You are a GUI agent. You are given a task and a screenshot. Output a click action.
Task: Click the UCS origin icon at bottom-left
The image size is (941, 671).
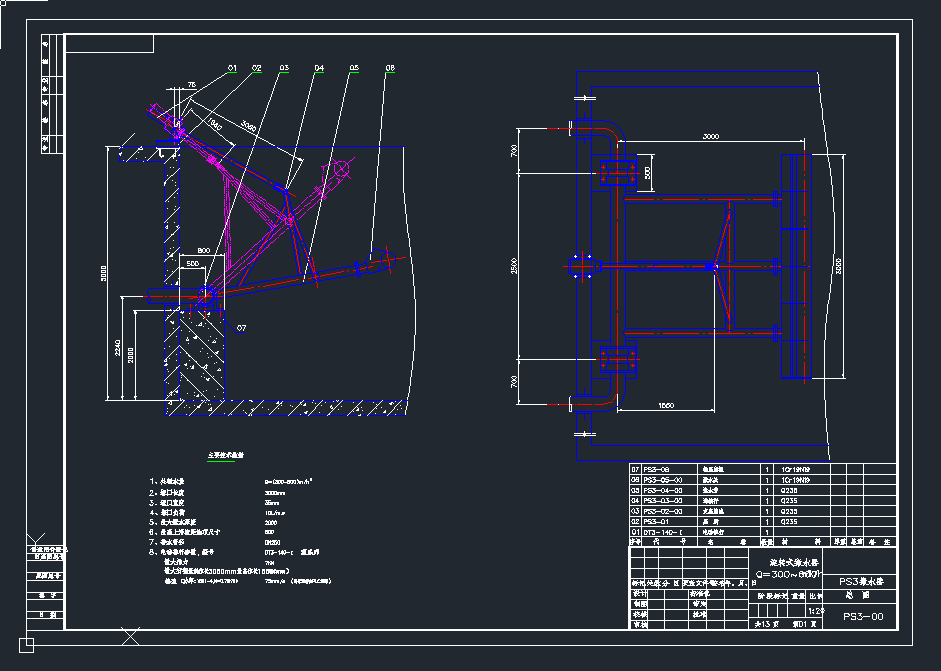(26, 644)
